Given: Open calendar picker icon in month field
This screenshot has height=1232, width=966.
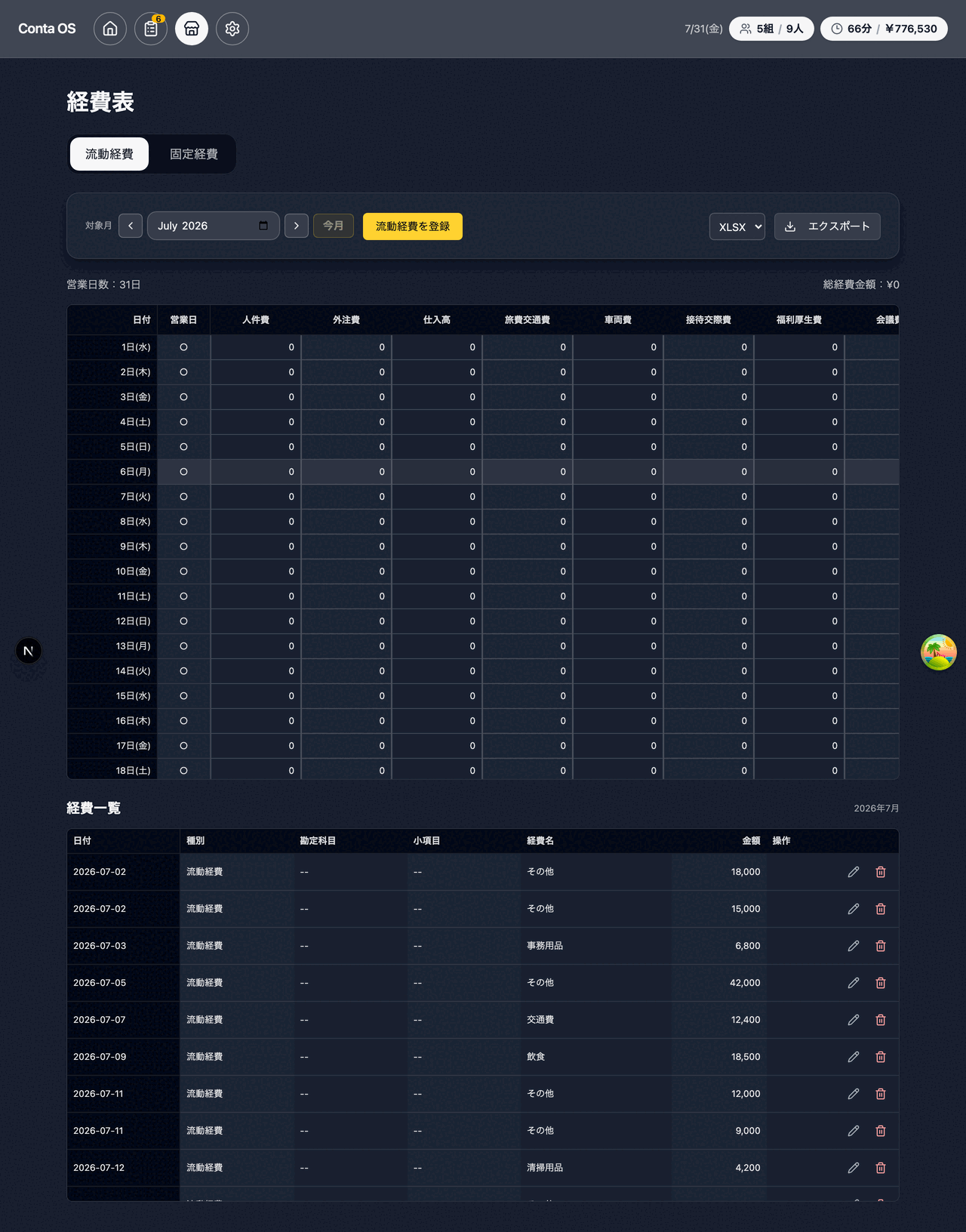Looking at the screenshot, I should (x=263, y=226).
